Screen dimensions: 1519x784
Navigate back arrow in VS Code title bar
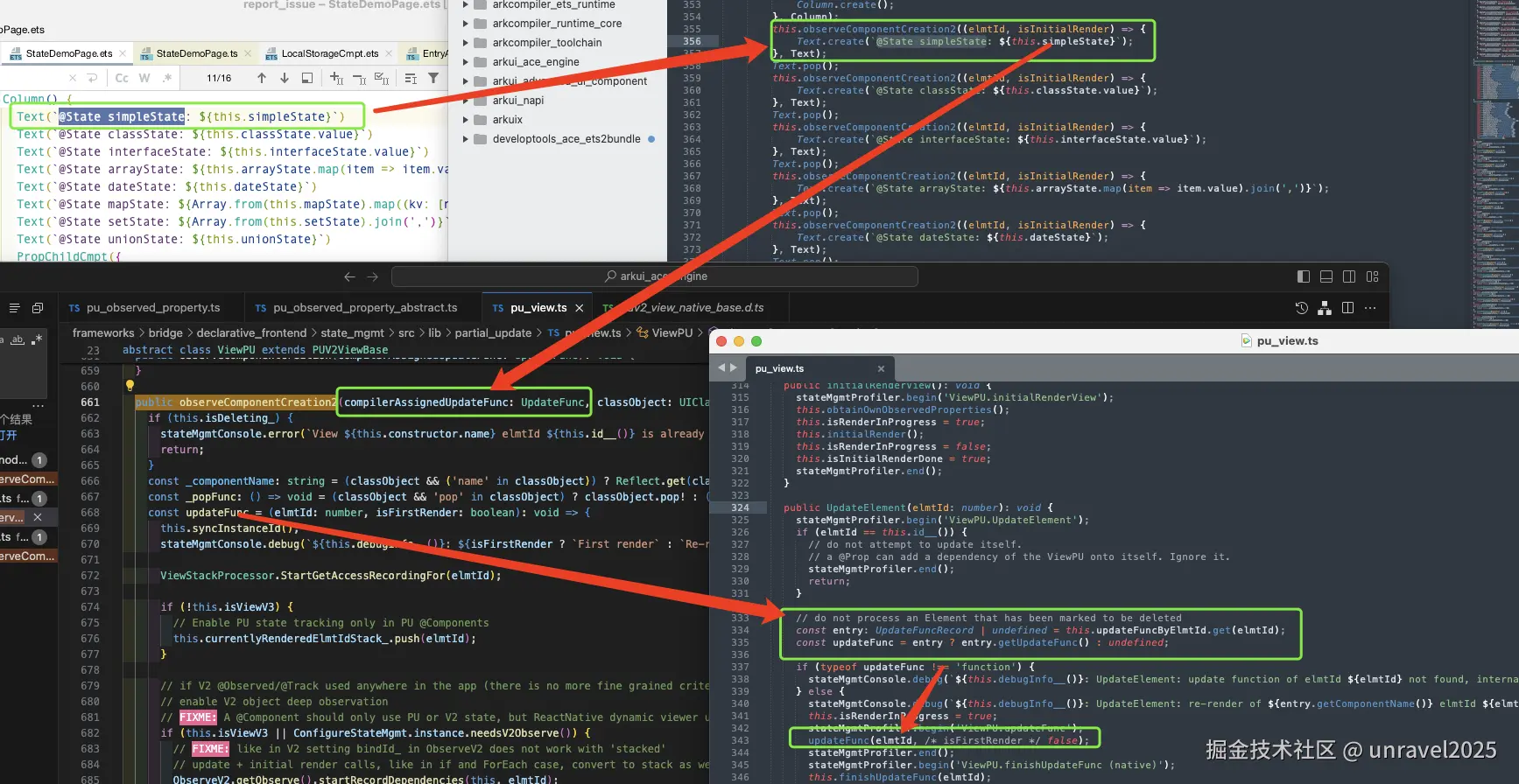point(349,276)
